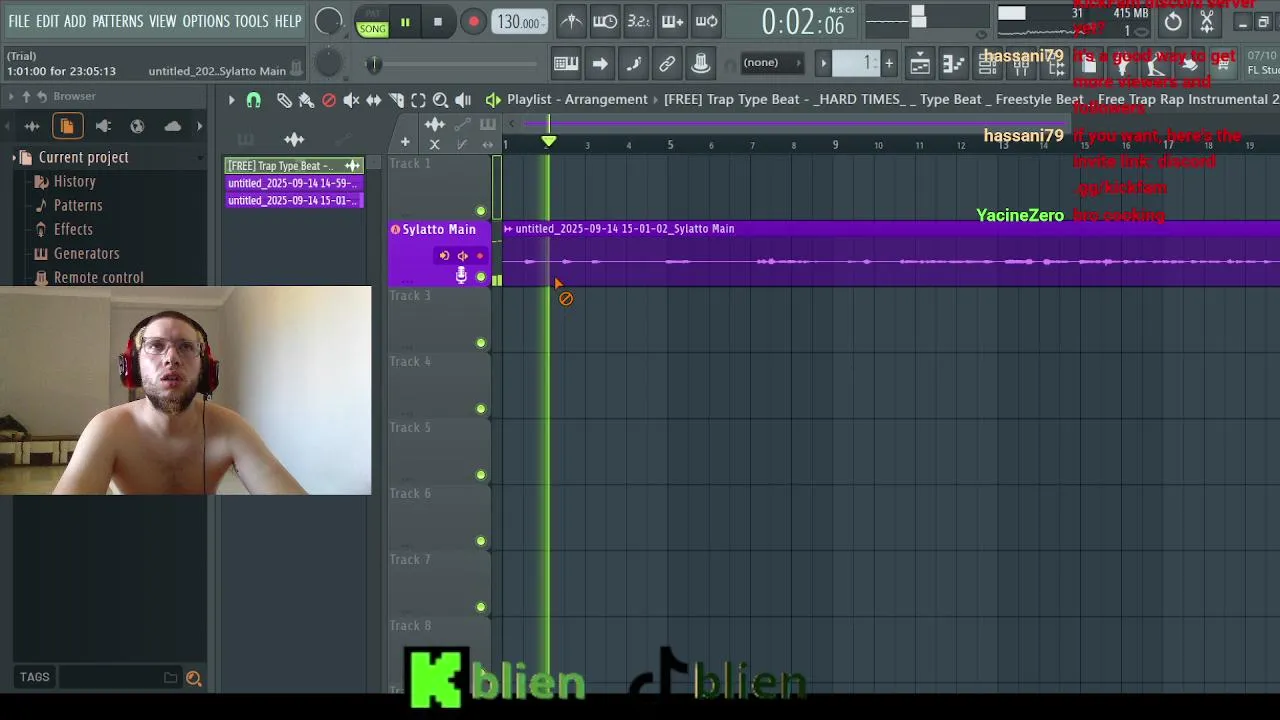Viewport: 1280px width, 720px height.
Task: Open the cloud library tab in Browser
Action: point(173,126)
